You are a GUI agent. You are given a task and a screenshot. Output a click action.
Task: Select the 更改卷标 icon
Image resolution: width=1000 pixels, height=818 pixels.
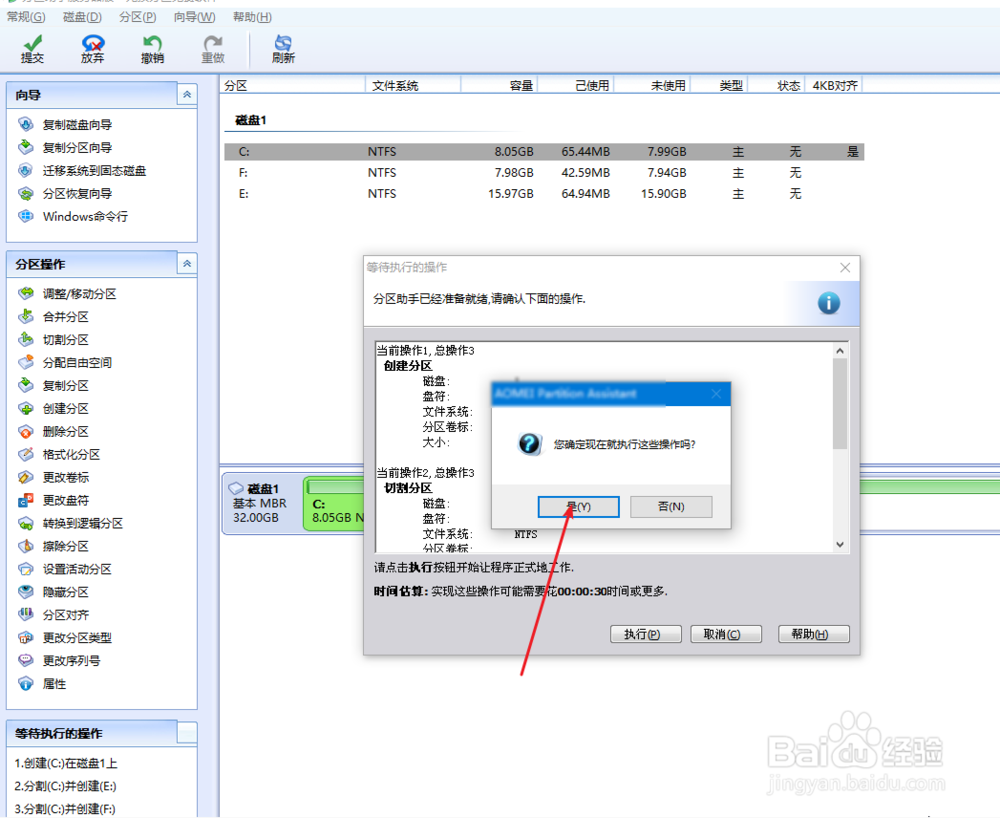coord(26,477)
